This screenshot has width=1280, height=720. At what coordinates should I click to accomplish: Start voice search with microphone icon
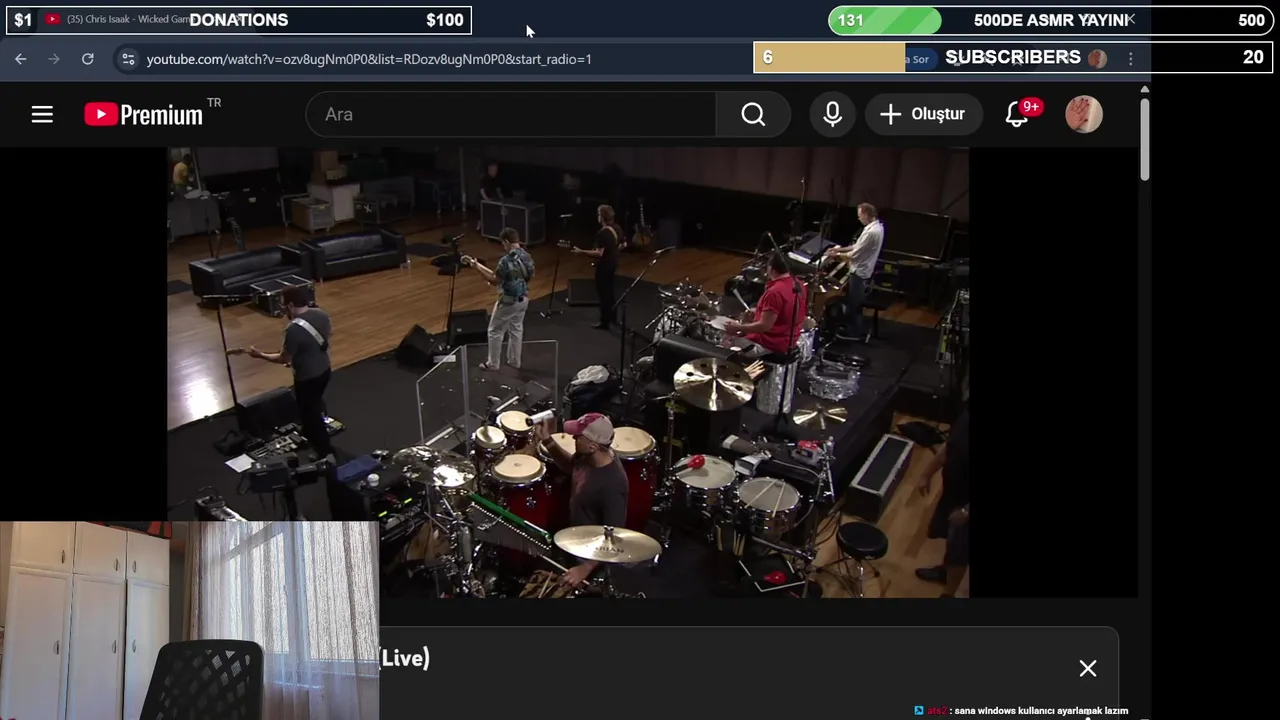point(832,114)
